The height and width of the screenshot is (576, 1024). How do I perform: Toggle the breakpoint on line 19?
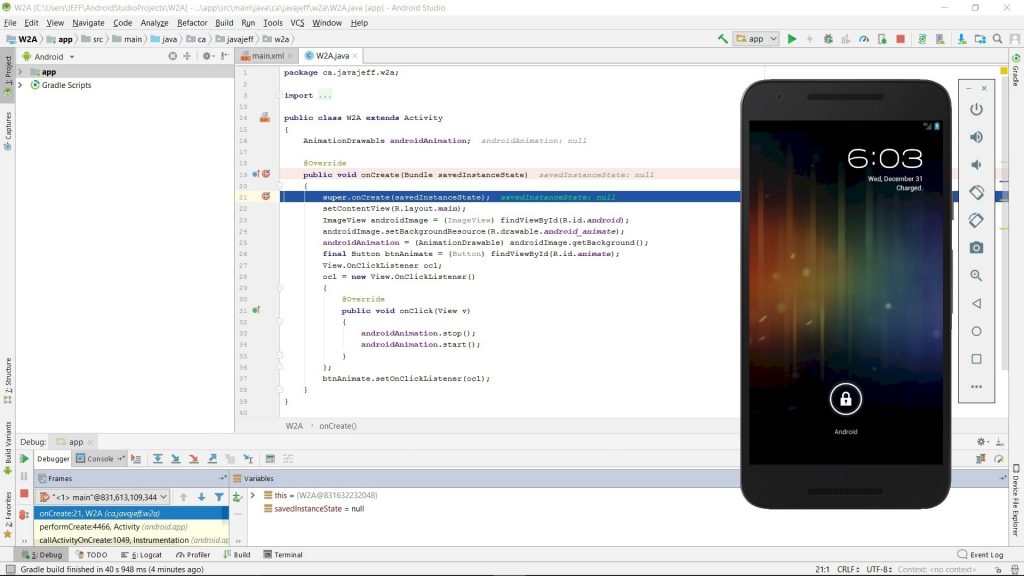point(266,174)
